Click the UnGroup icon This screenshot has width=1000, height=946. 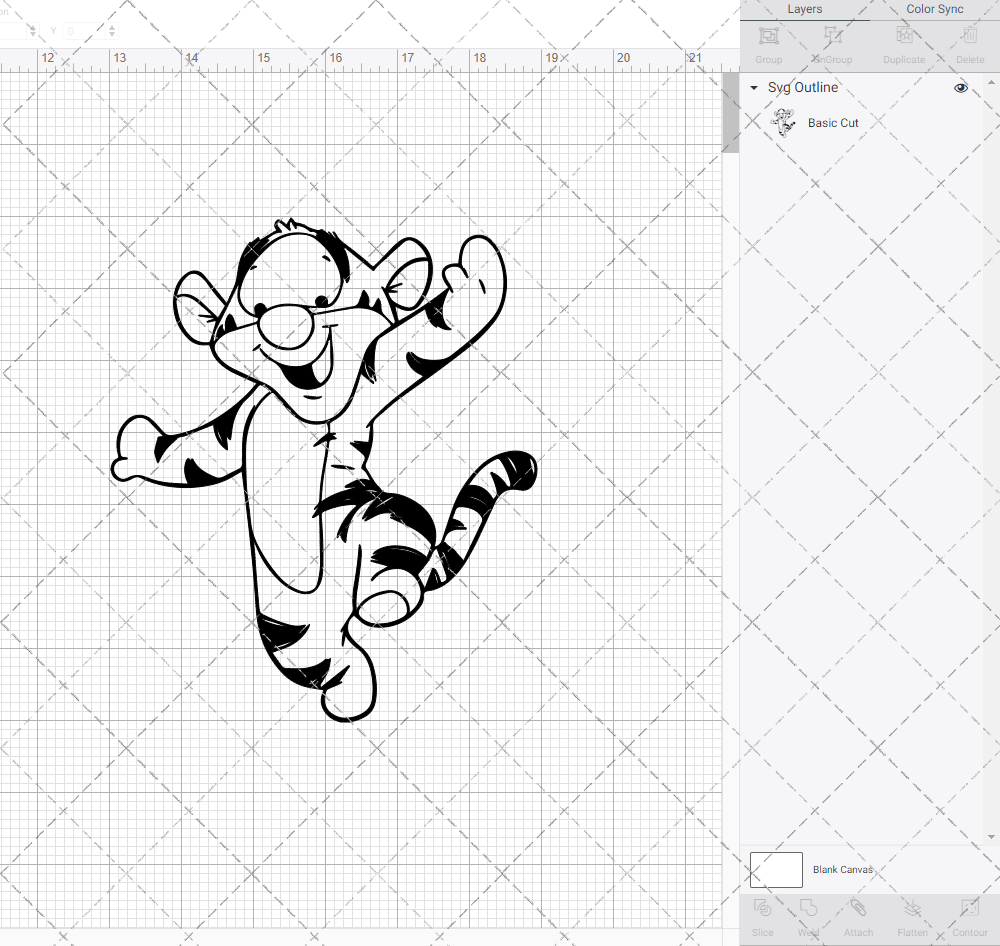832,36
